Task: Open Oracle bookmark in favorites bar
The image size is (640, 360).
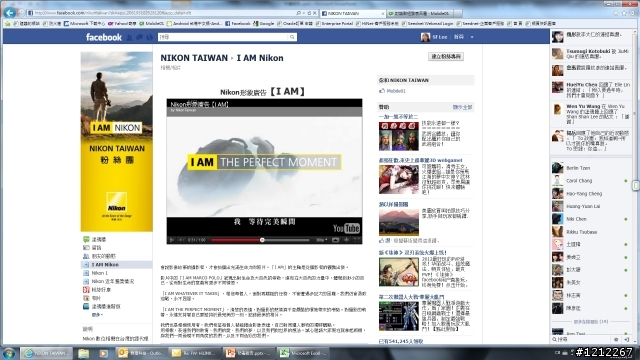Action: [295, 24]
